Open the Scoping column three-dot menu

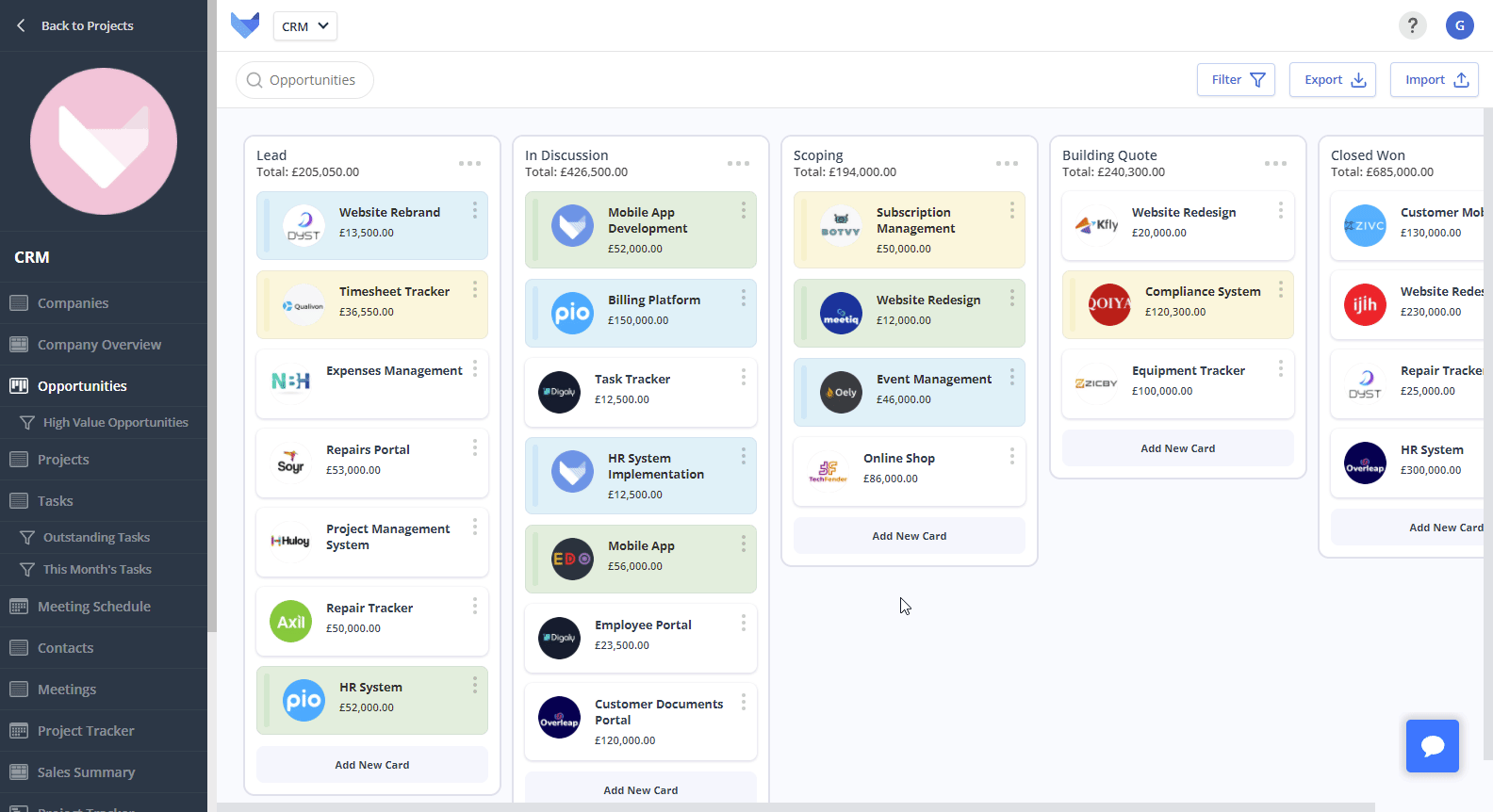[1007, 164]
